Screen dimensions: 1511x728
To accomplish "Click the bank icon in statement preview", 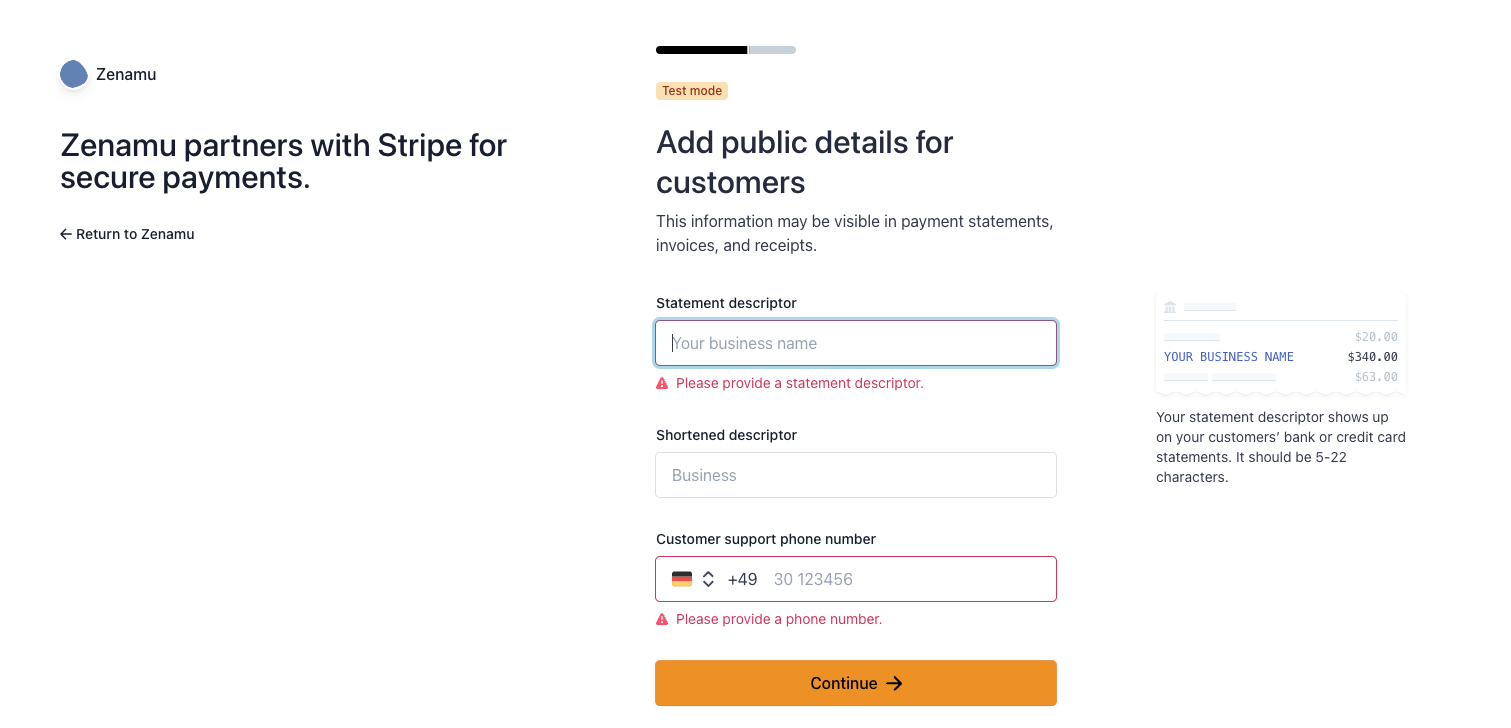I will point(1170,307).
